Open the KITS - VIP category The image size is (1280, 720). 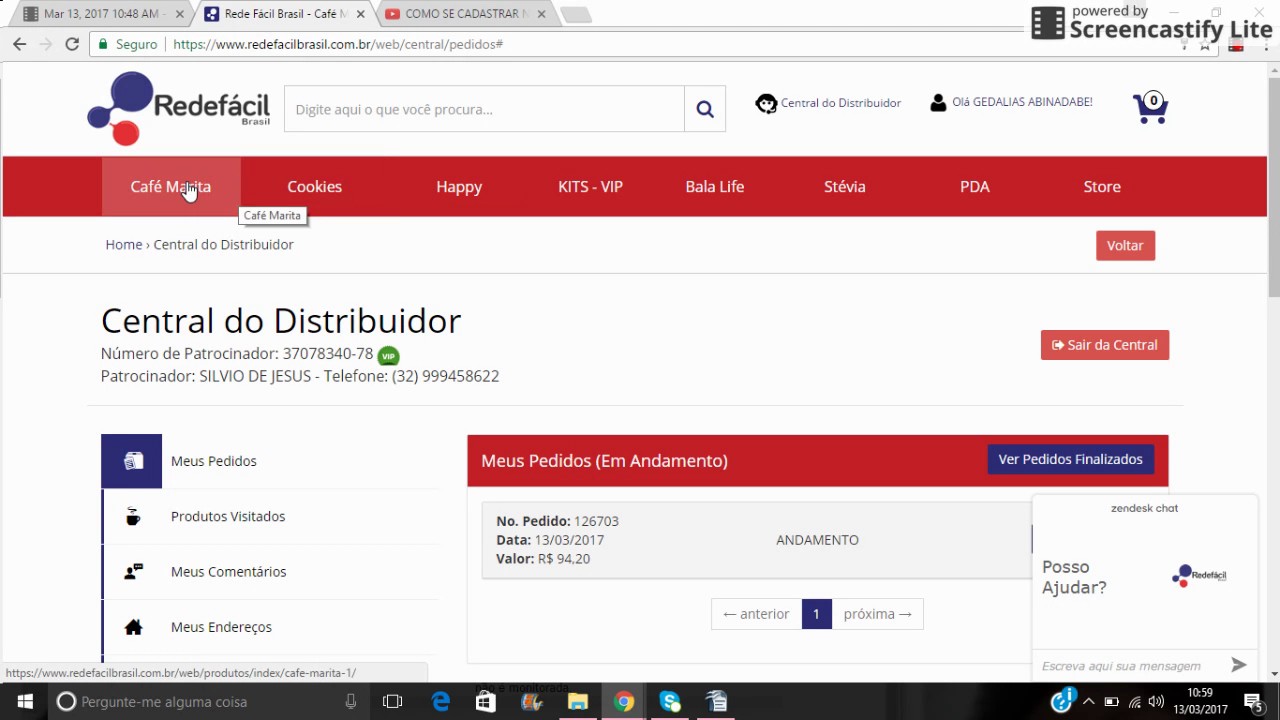coord(590,186)
